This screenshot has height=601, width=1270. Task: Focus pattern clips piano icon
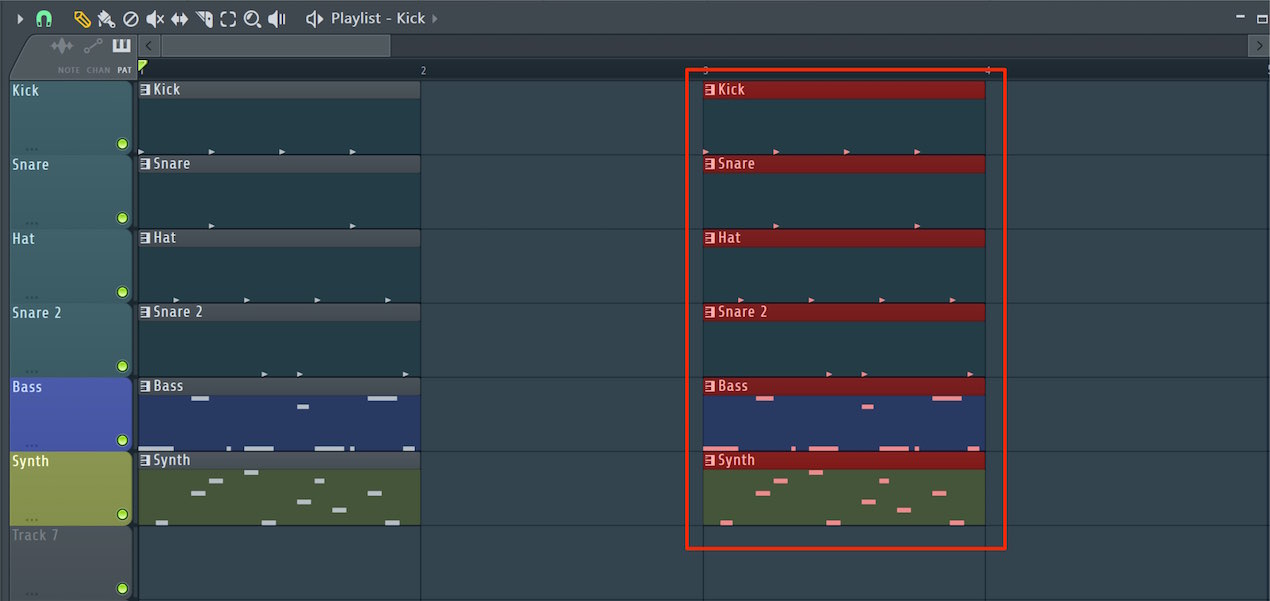(x=121, y=45)
